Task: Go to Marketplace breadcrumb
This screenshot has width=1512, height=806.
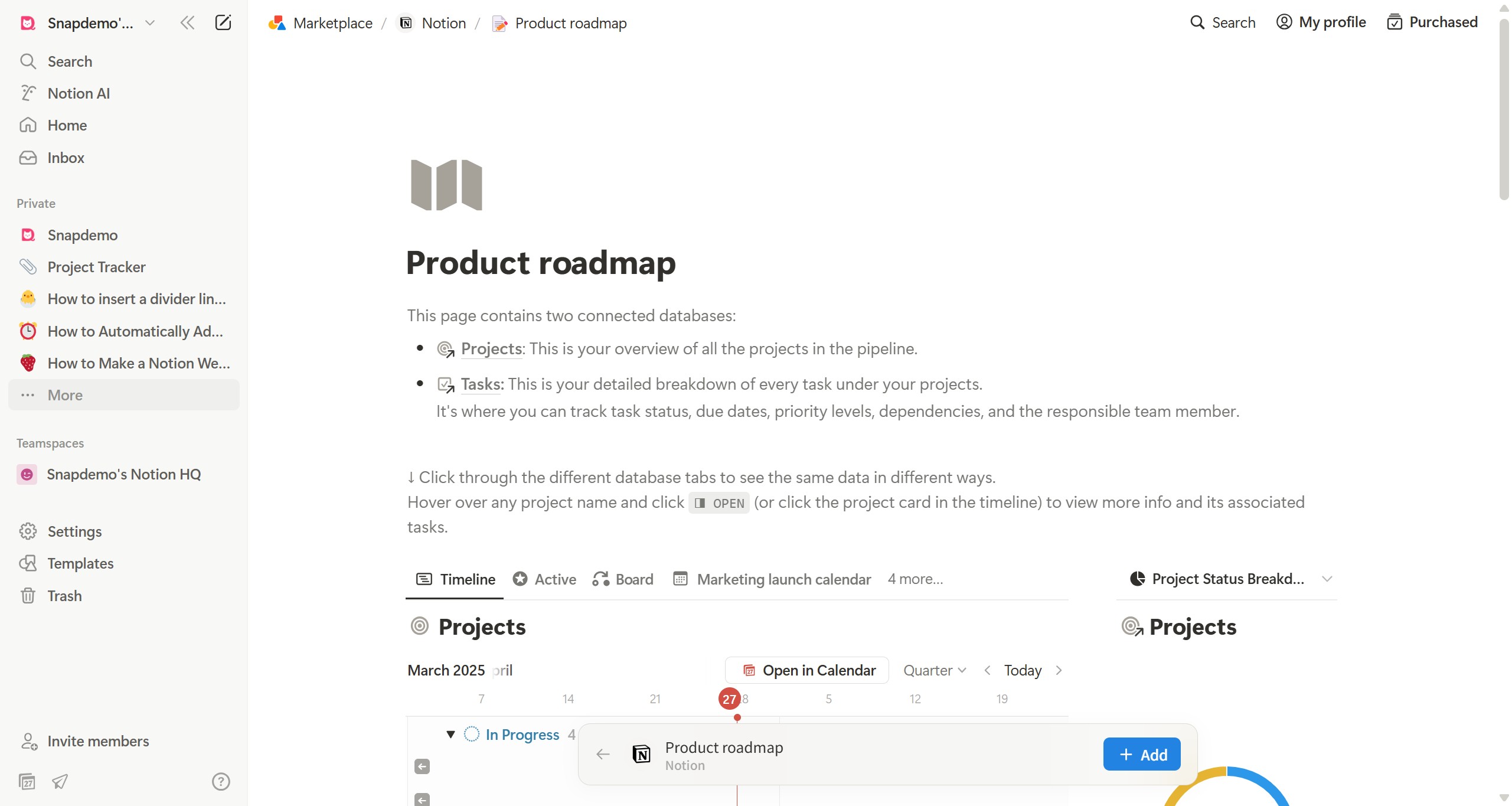Action: [321, 23]
